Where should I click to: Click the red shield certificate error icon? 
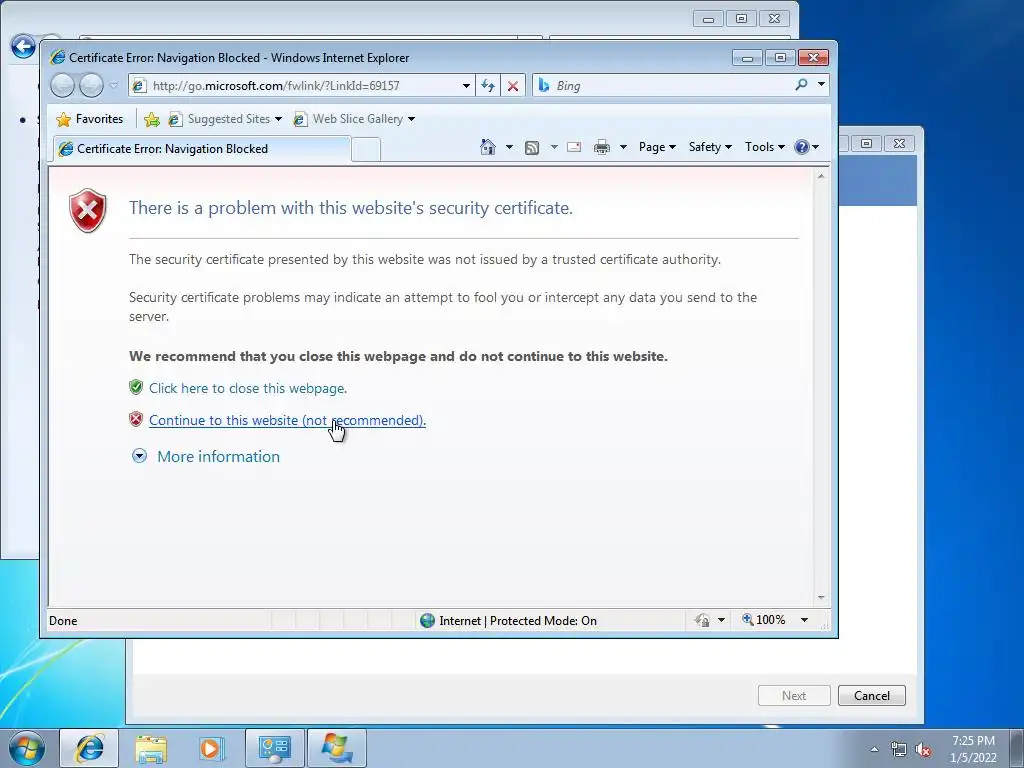(x=88, y=210)
